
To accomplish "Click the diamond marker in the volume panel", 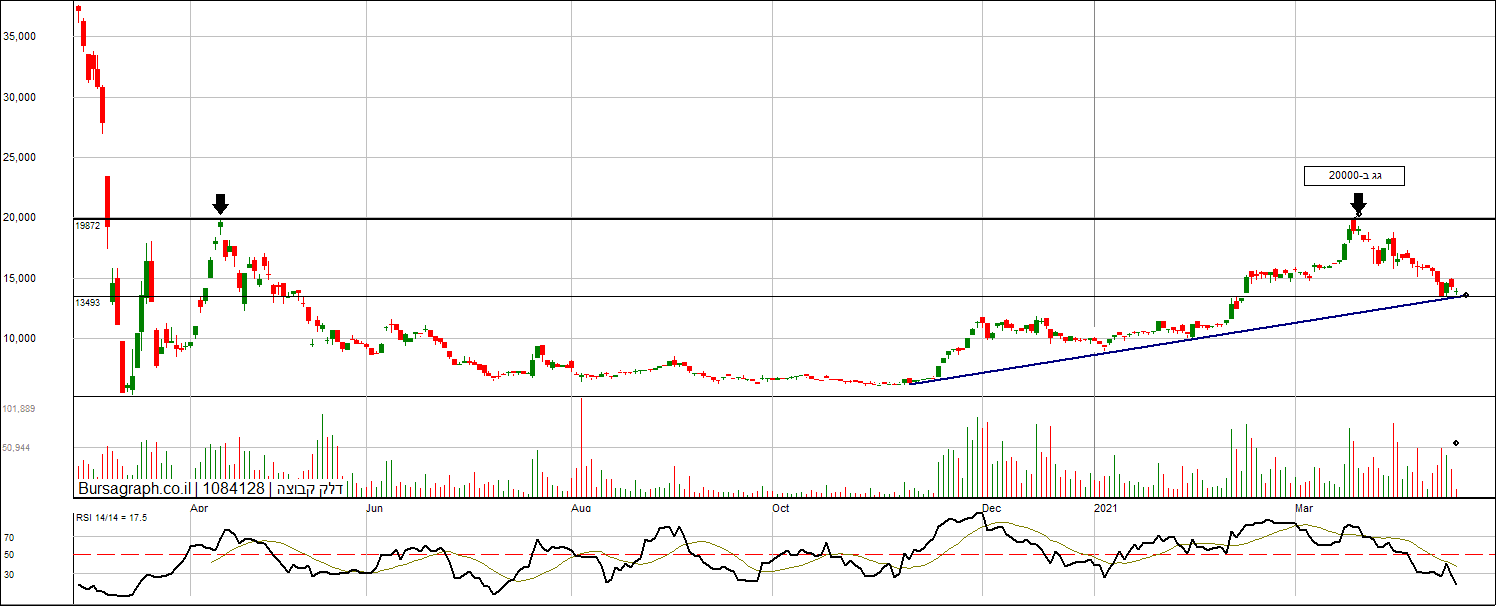I will point(1455,443).
